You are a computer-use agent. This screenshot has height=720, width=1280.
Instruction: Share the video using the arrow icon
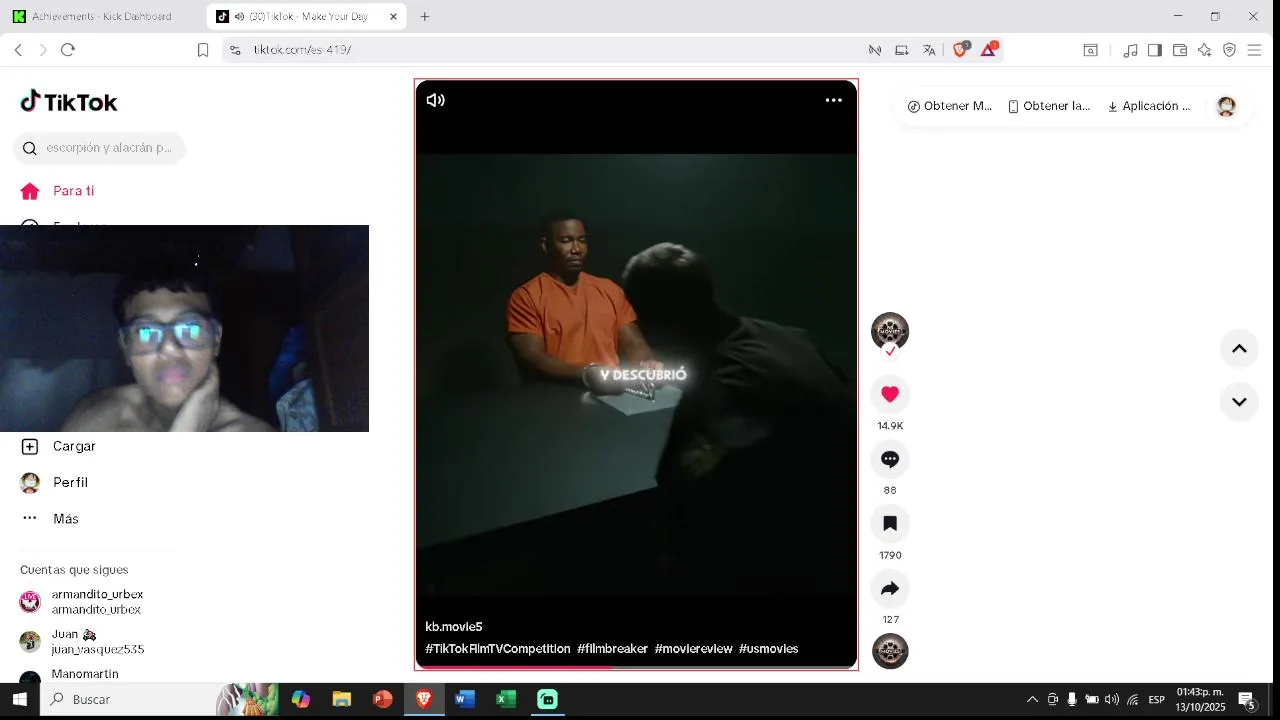[890, 588]
